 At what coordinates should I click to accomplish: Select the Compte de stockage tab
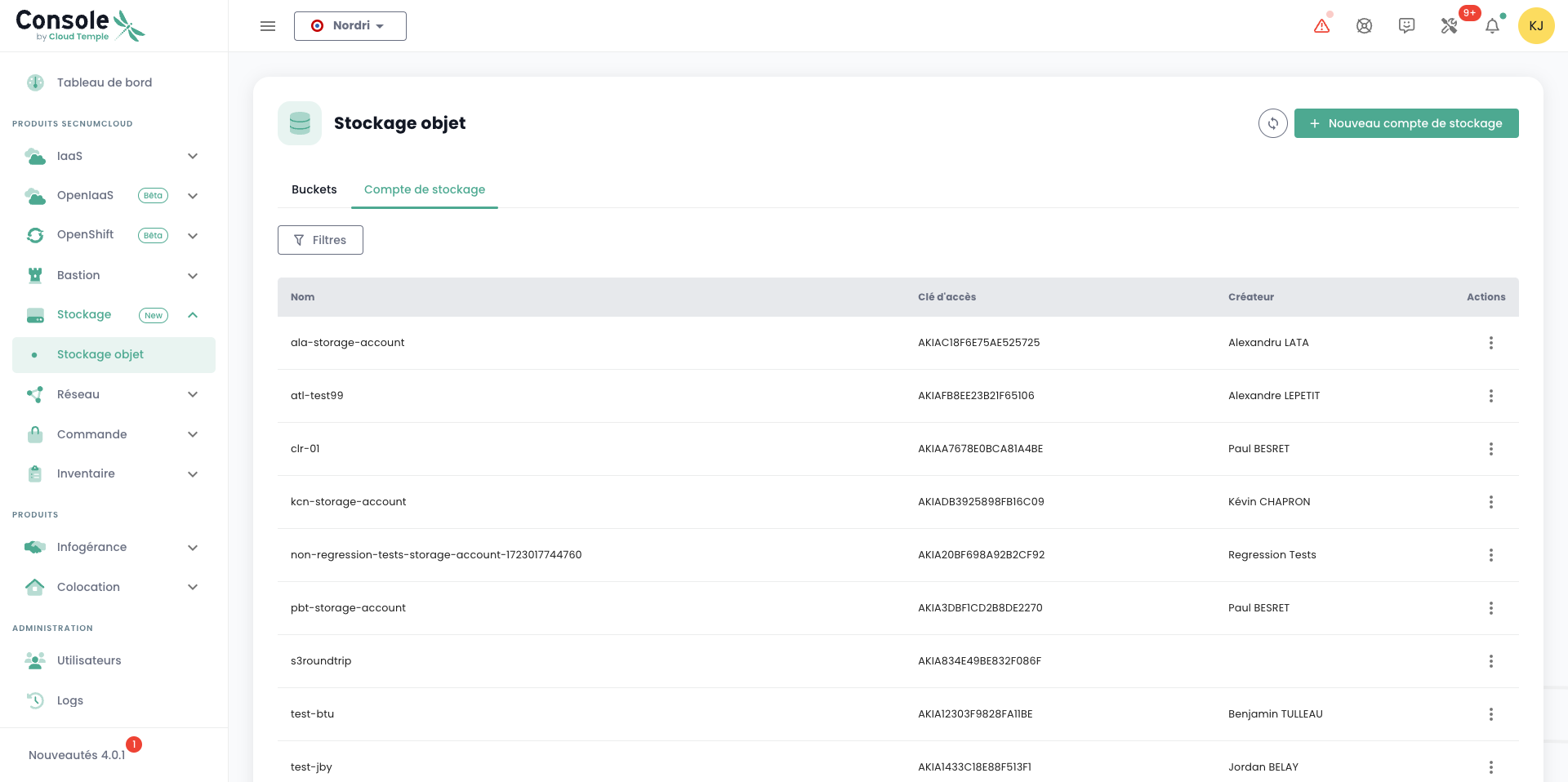tap(424, 189)
